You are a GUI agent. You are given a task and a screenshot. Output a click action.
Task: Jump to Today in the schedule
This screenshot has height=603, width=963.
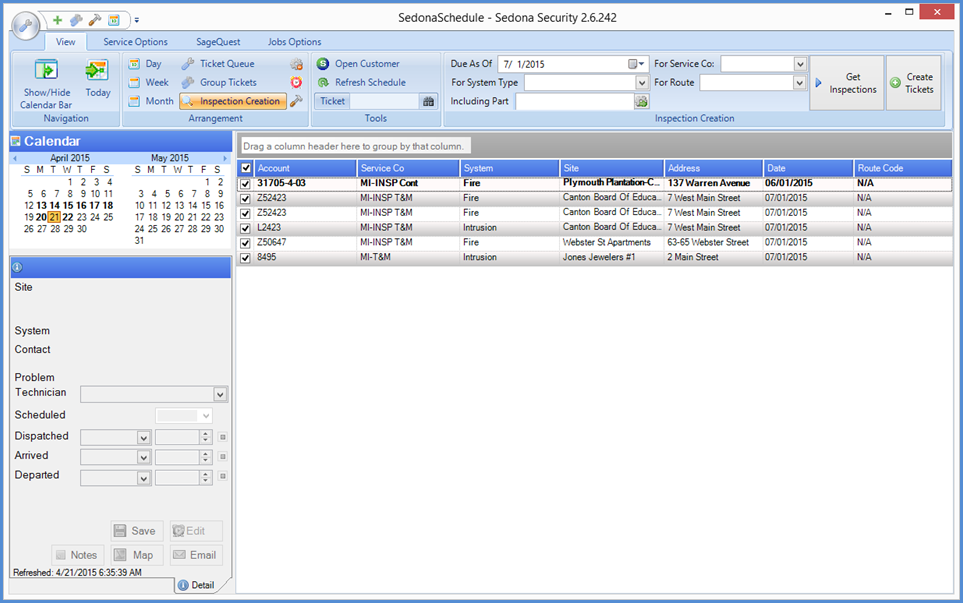[98, 78]
